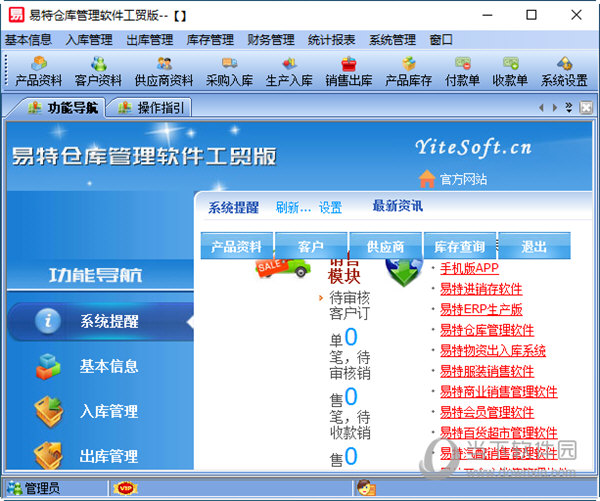The height and width of the screenshot is (501, 600).
Task: Click the 刷新... link
Action: 293,207
